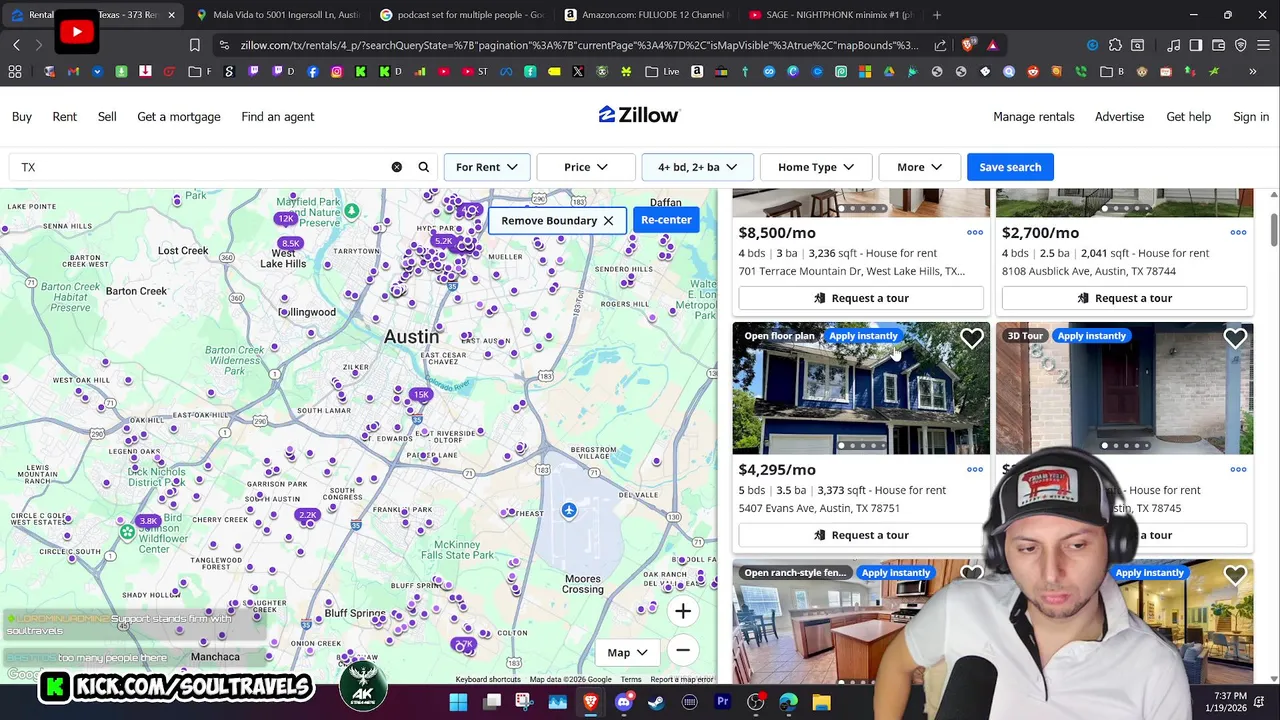The width and height of the screenshot is (1280, 720).
Task: Open File Explorer from taskbar
Action: [821, 702]
